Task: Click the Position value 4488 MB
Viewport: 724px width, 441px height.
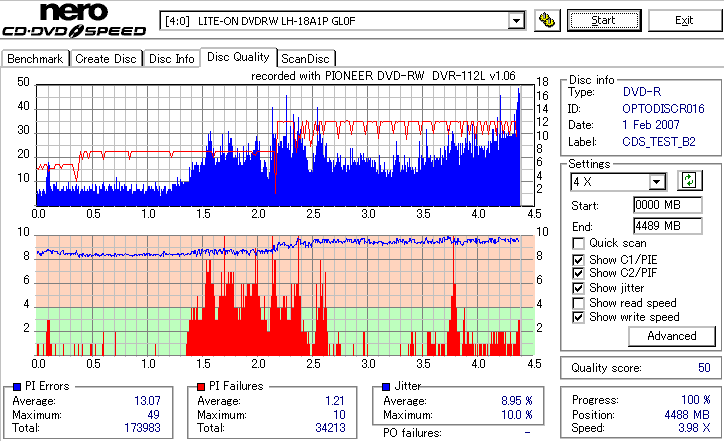Action: click(687, 415)
